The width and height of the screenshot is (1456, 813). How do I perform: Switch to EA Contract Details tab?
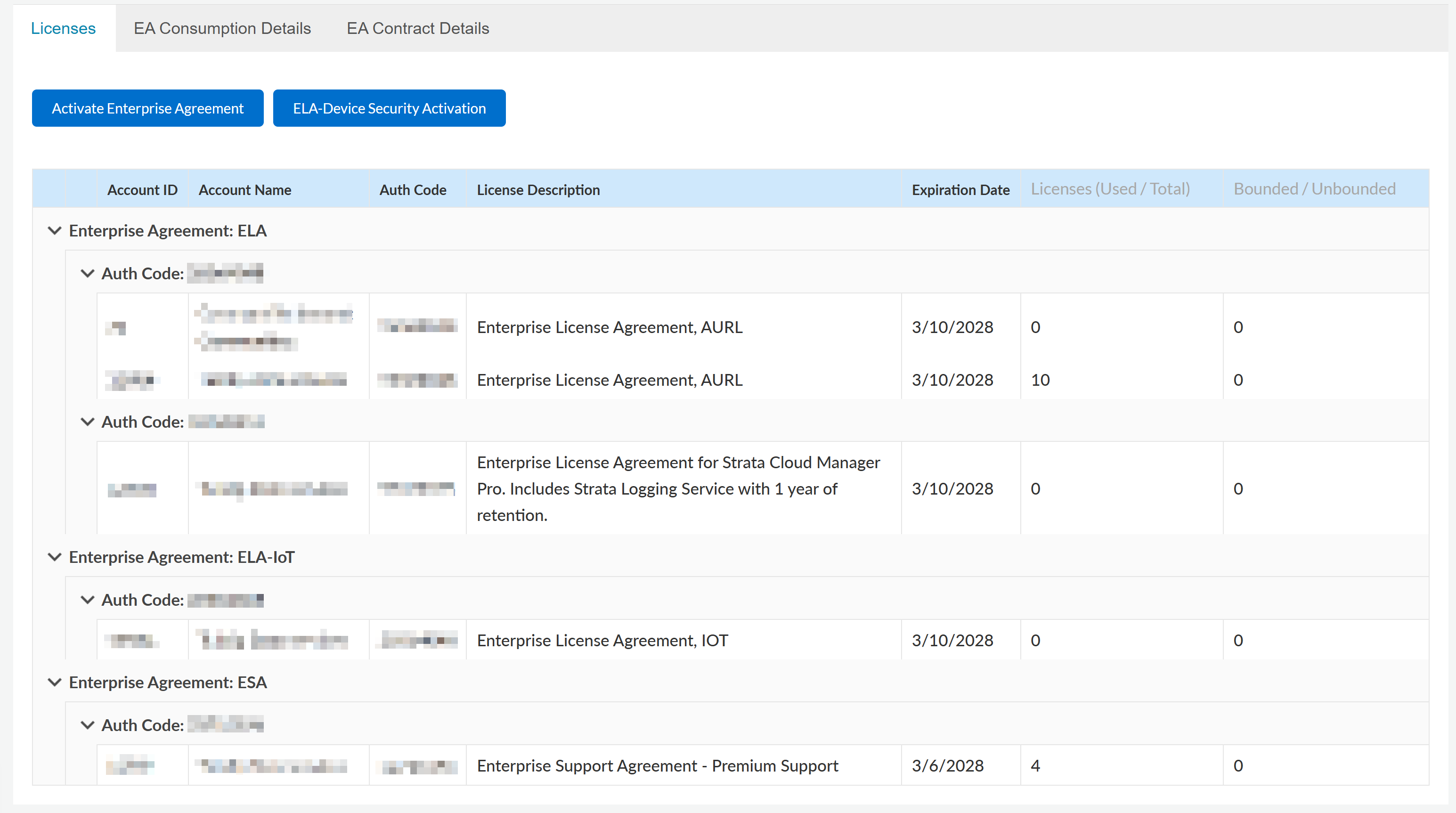pyautogui.click(x=418, y=28)
